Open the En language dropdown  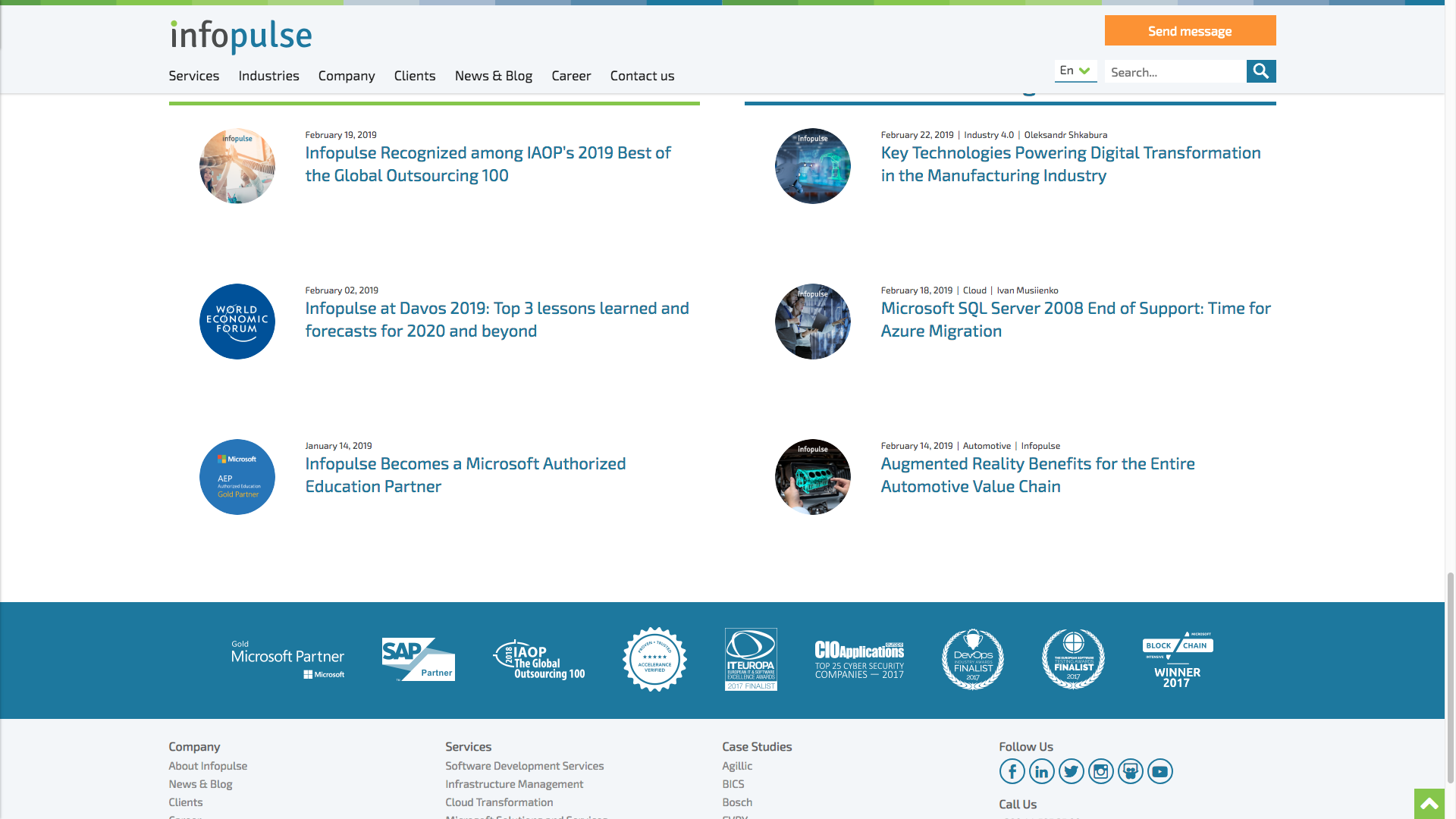click(1075, 71)
